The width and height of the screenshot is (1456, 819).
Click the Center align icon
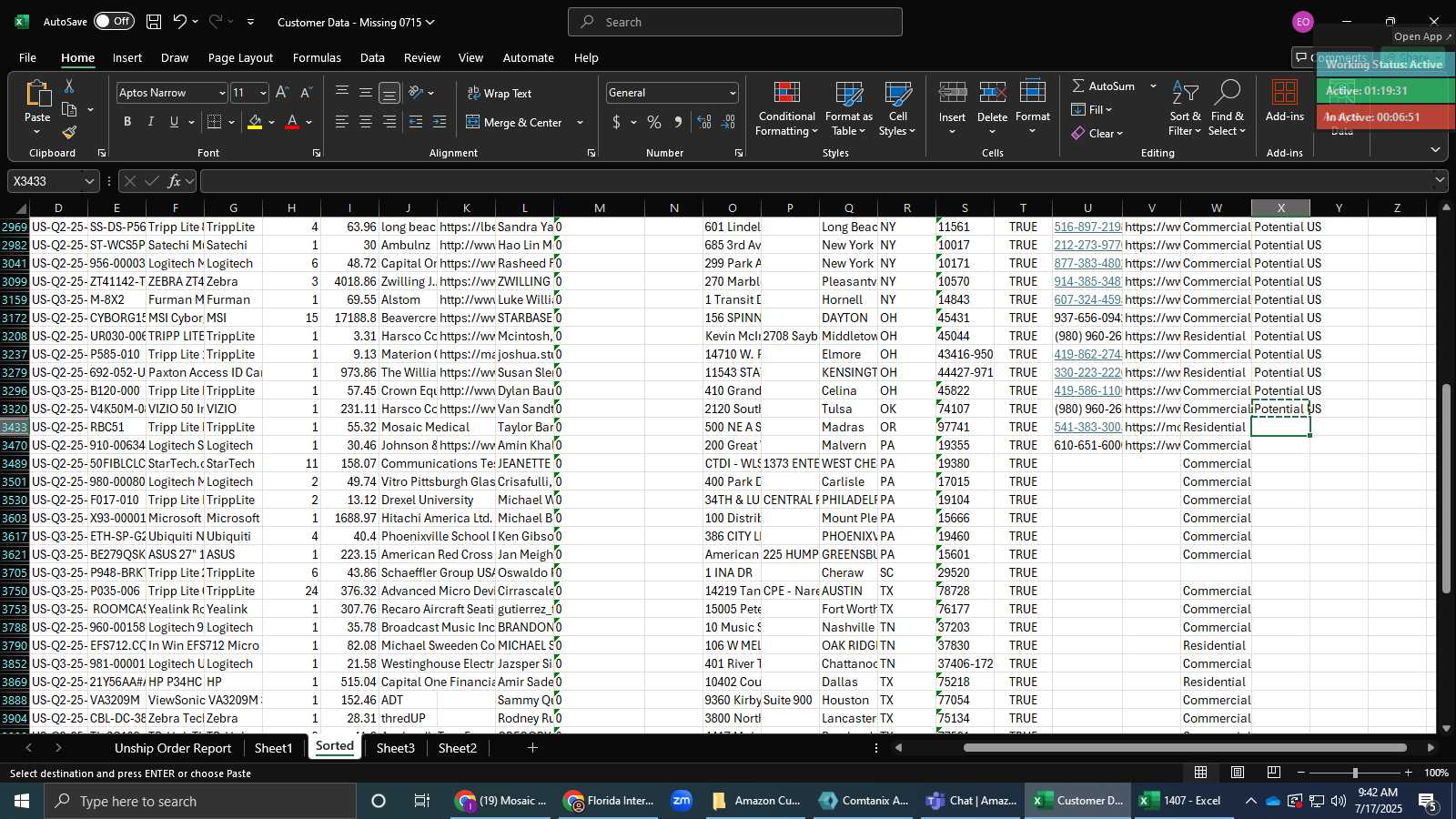366,122
